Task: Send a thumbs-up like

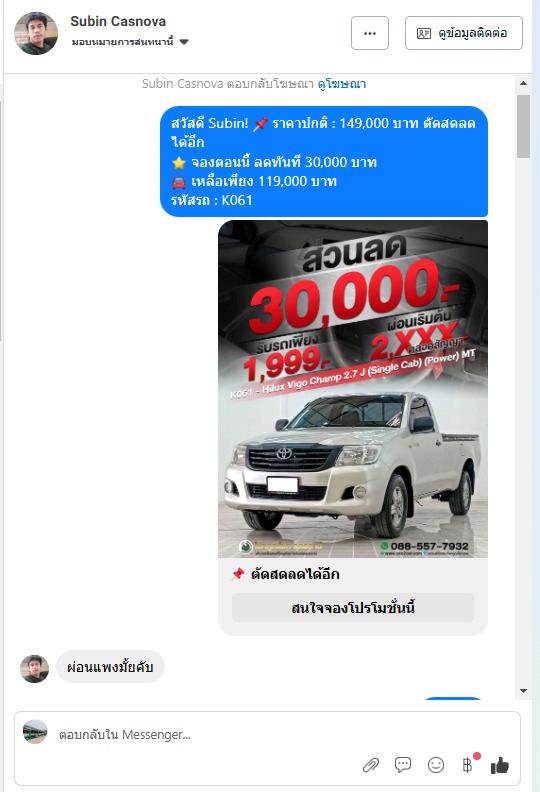Action: (x=500, y=765)
